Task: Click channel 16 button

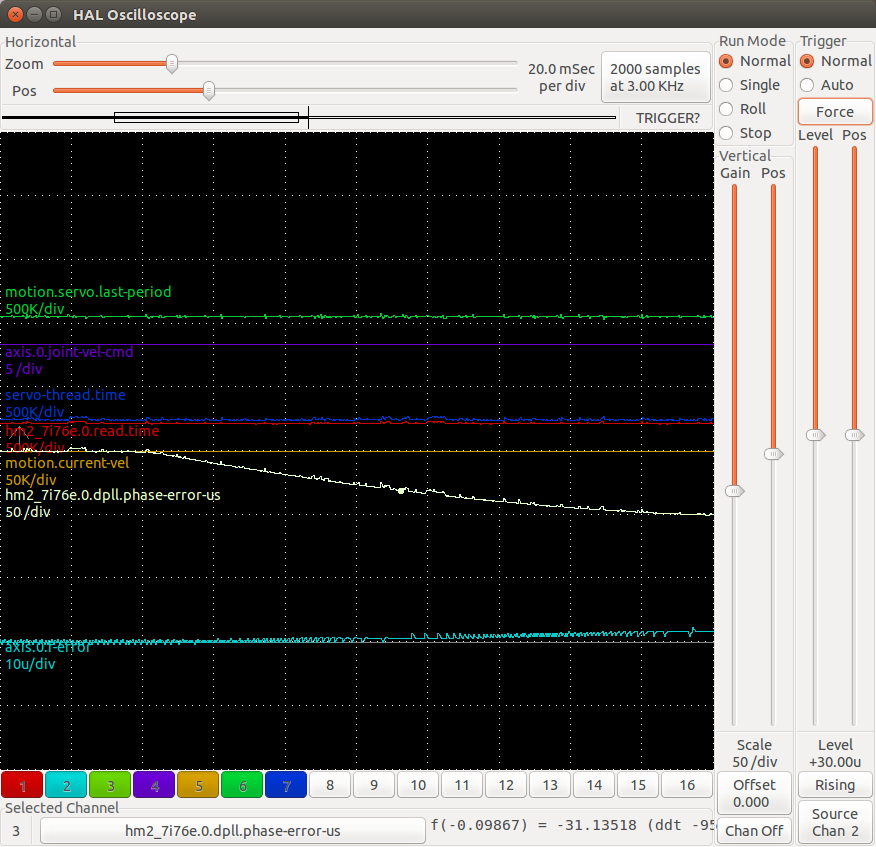Action: click(686, 786)
